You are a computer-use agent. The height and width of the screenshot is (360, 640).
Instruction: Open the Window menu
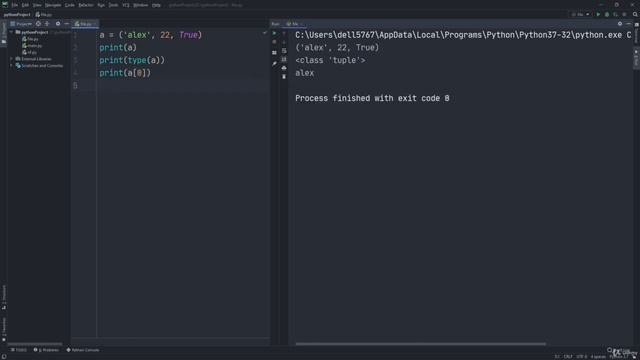click(x=141, y=5)
